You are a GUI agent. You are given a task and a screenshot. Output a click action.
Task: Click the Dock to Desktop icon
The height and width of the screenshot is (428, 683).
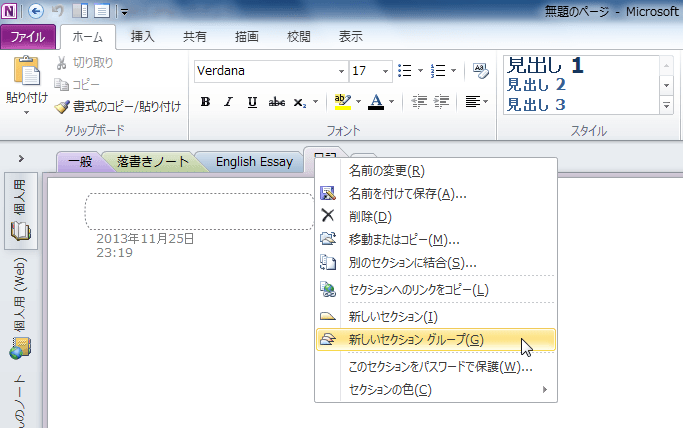tap(80, 11)
